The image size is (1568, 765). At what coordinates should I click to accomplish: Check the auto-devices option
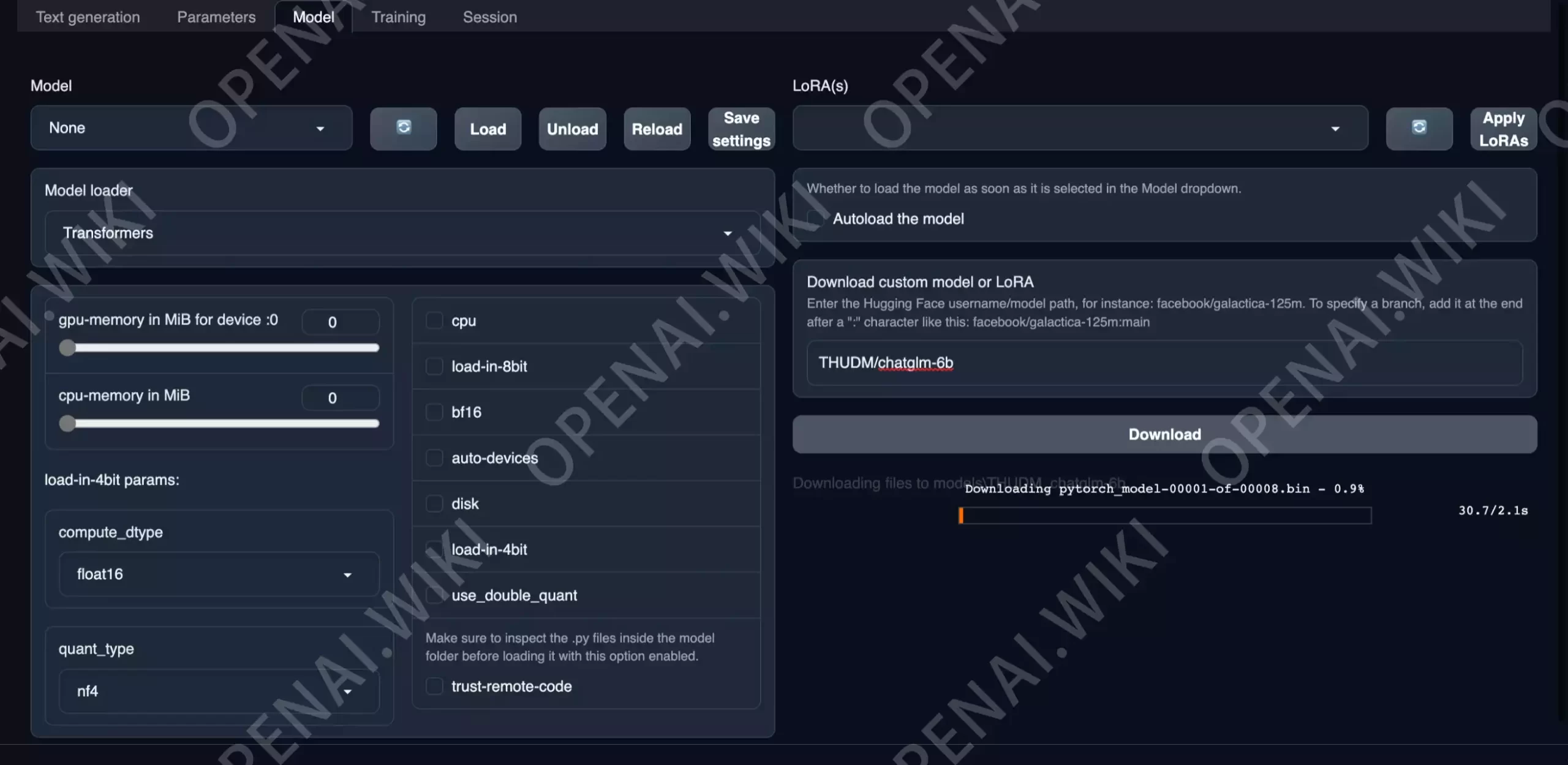pyautogui.click(x=434, y=458)
